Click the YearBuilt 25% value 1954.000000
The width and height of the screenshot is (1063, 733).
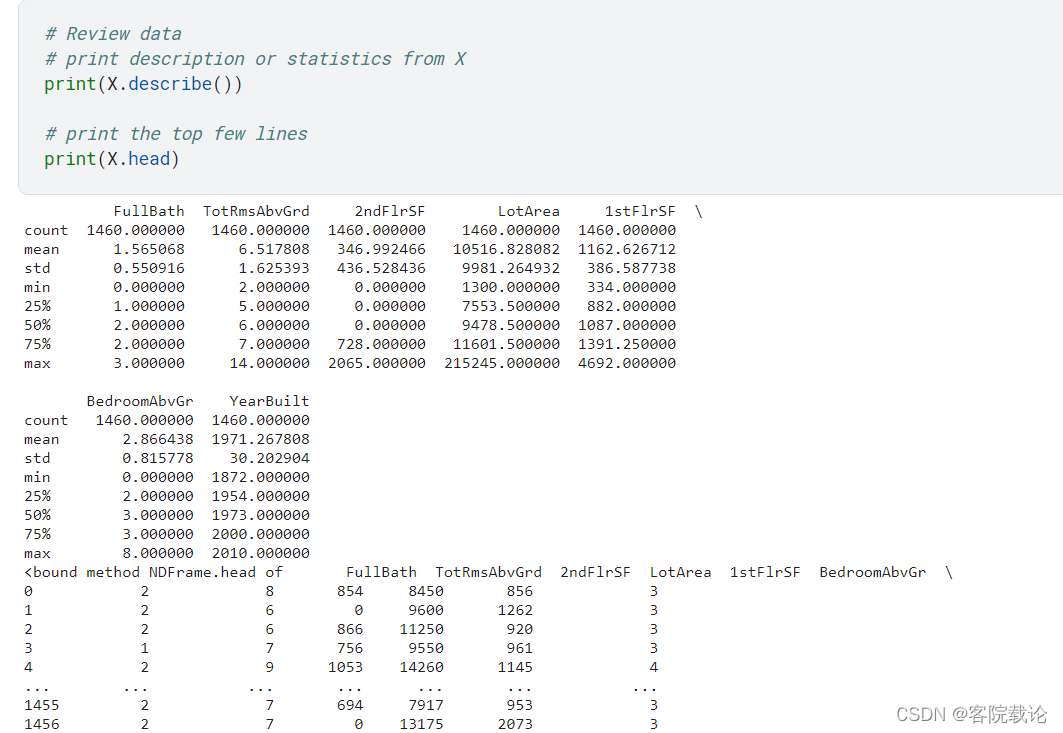click(x=261, y=496)
